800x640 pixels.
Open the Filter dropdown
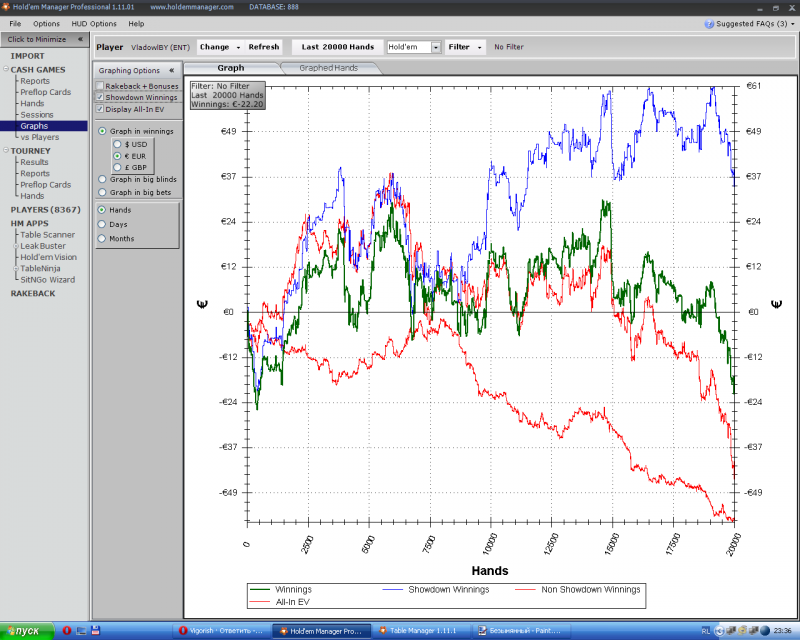click(465, 47)
